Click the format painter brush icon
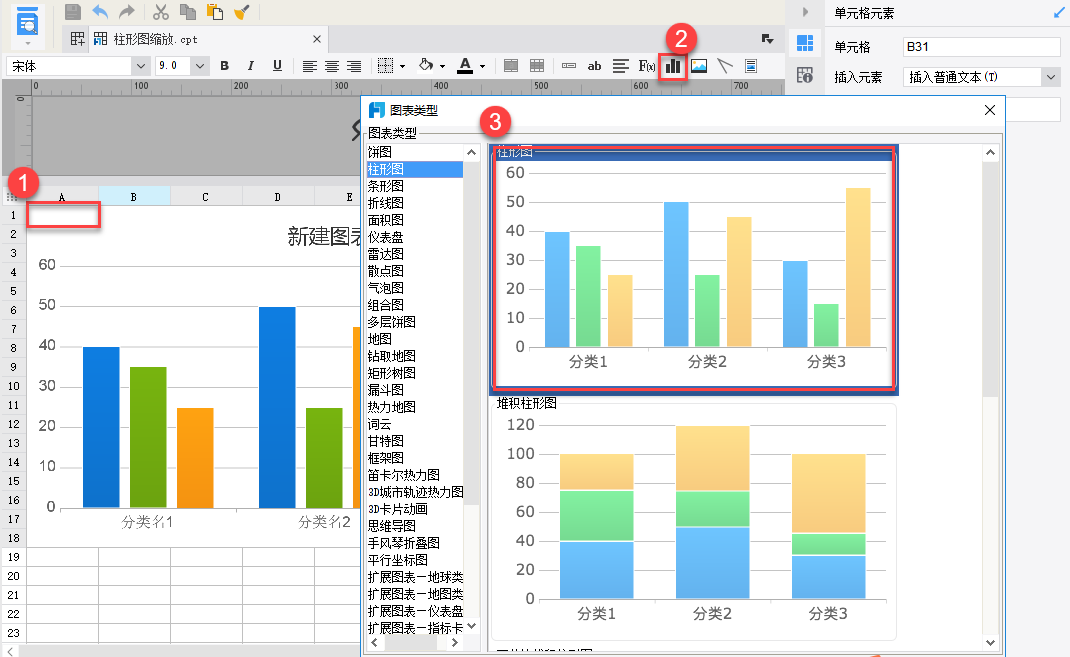The image size is (1070, 657). [x=241, y=12]
